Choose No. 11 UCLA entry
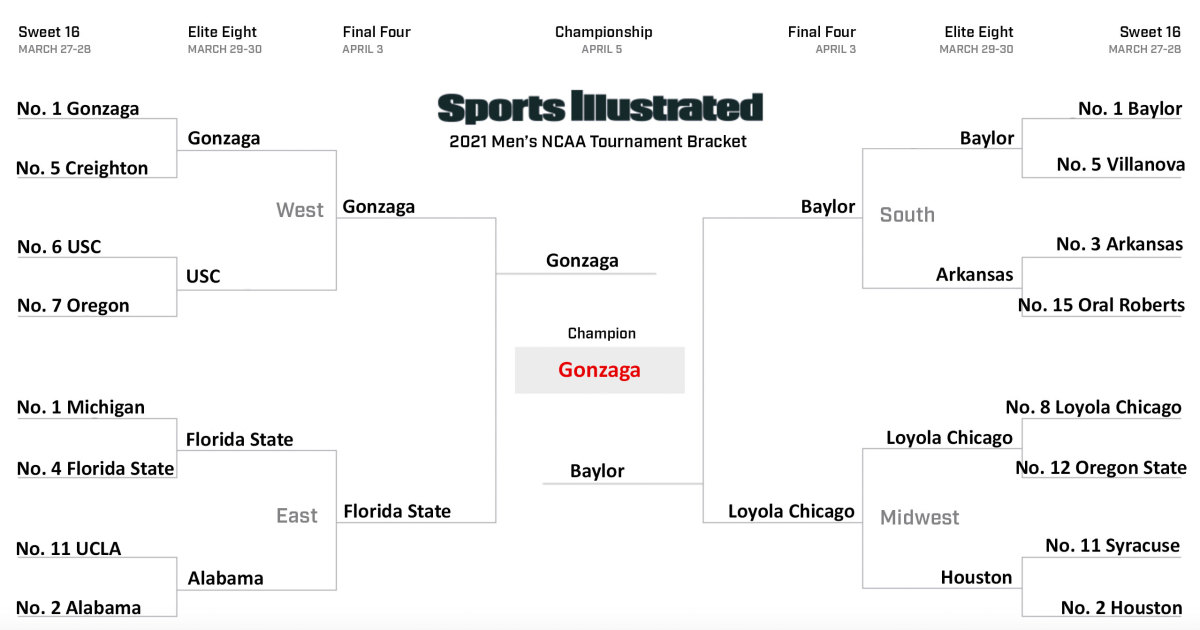This screenshot has width=1200, height=630. click(x=69, y=548)
